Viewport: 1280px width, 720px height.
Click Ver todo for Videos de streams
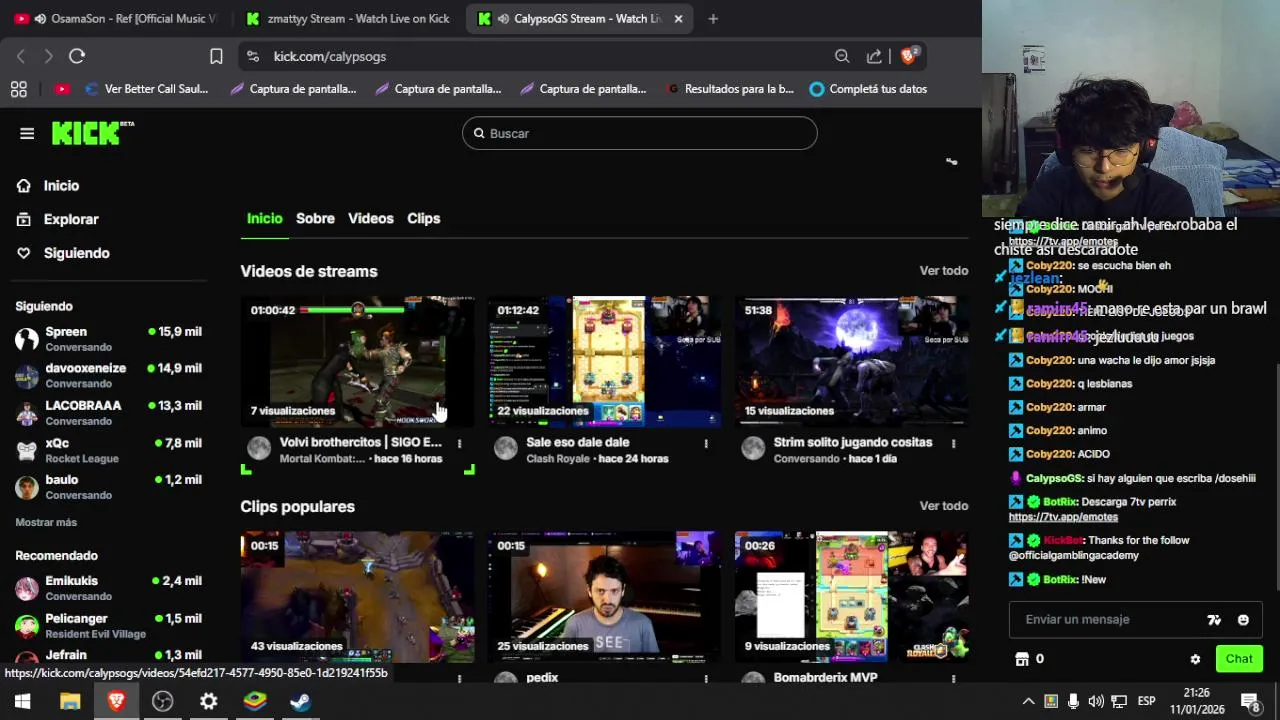coord(944,271)
